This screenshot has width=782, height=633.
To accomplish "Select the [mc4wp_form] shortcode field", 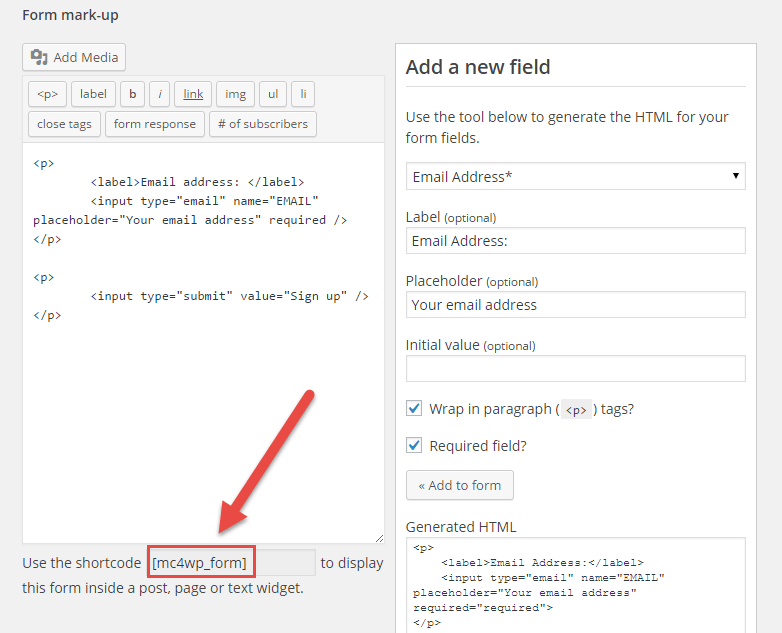I will click(231, 563).
